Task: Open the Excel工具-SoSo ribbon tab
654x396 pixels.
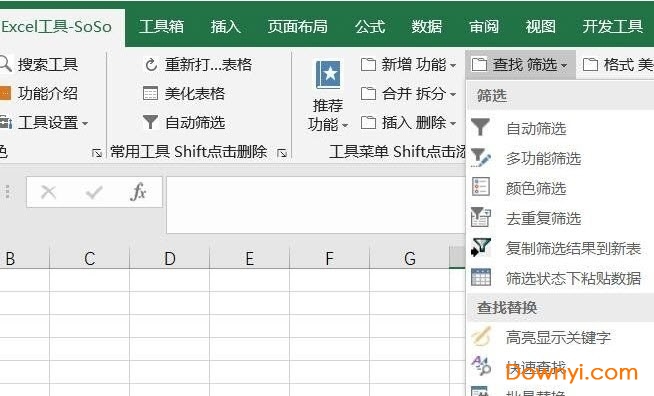Action: click(x=57, y=27)
